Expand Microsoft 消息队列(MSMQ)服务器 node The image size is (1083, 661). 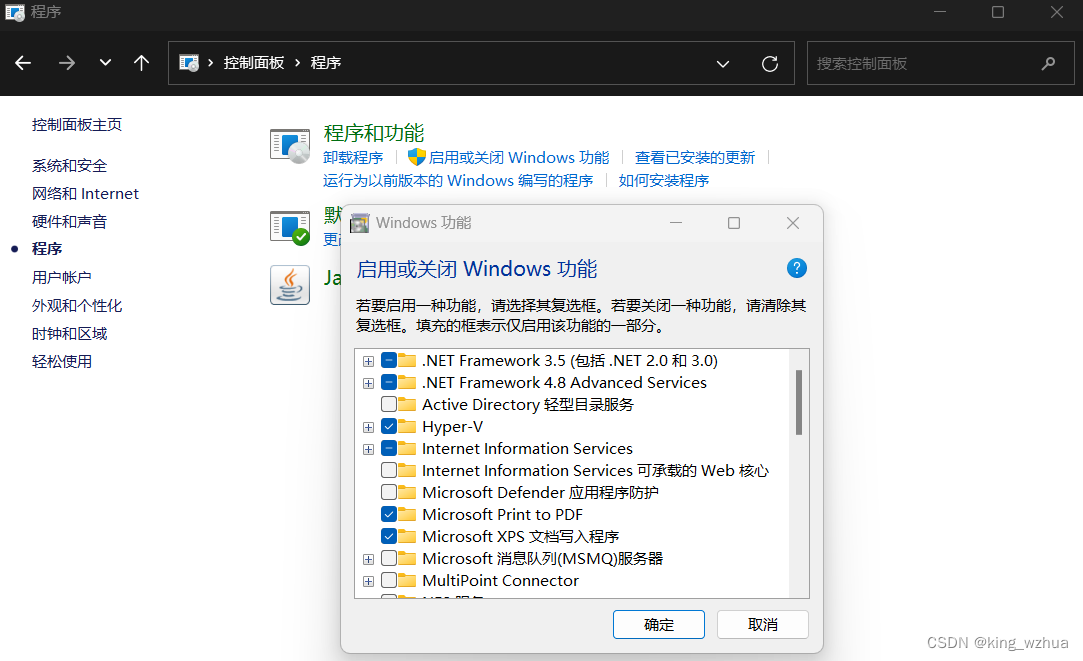(x=368, y=559)
